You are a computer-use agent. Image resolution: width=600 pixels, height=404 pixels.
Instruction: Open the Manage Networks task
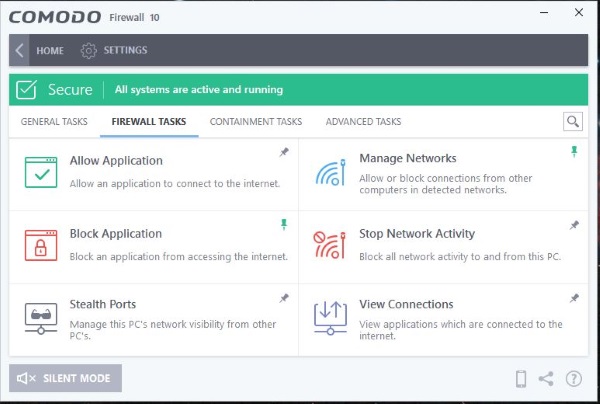408,158
